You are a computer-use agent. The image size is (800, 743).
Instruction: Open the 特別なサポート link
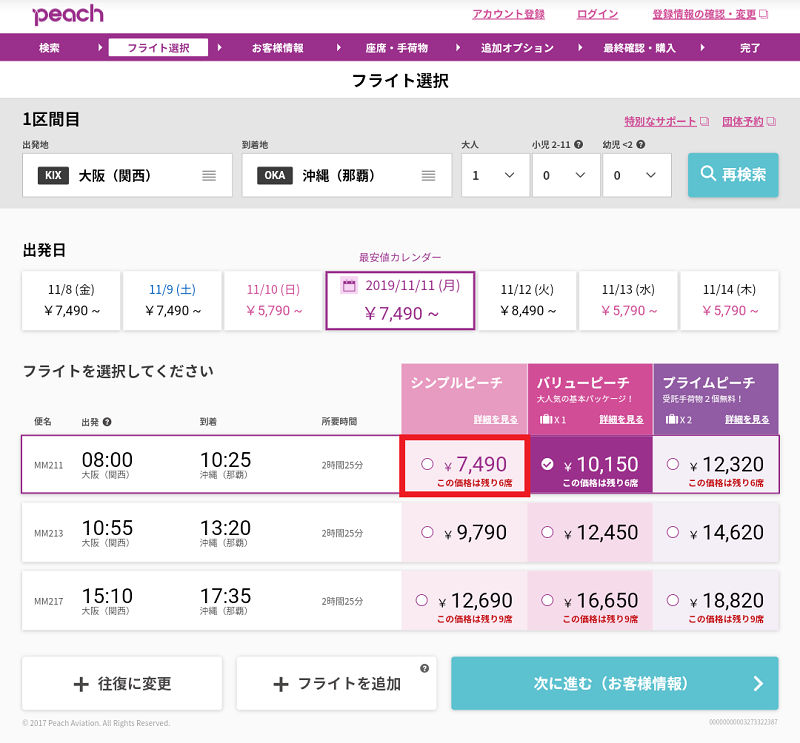660,121
